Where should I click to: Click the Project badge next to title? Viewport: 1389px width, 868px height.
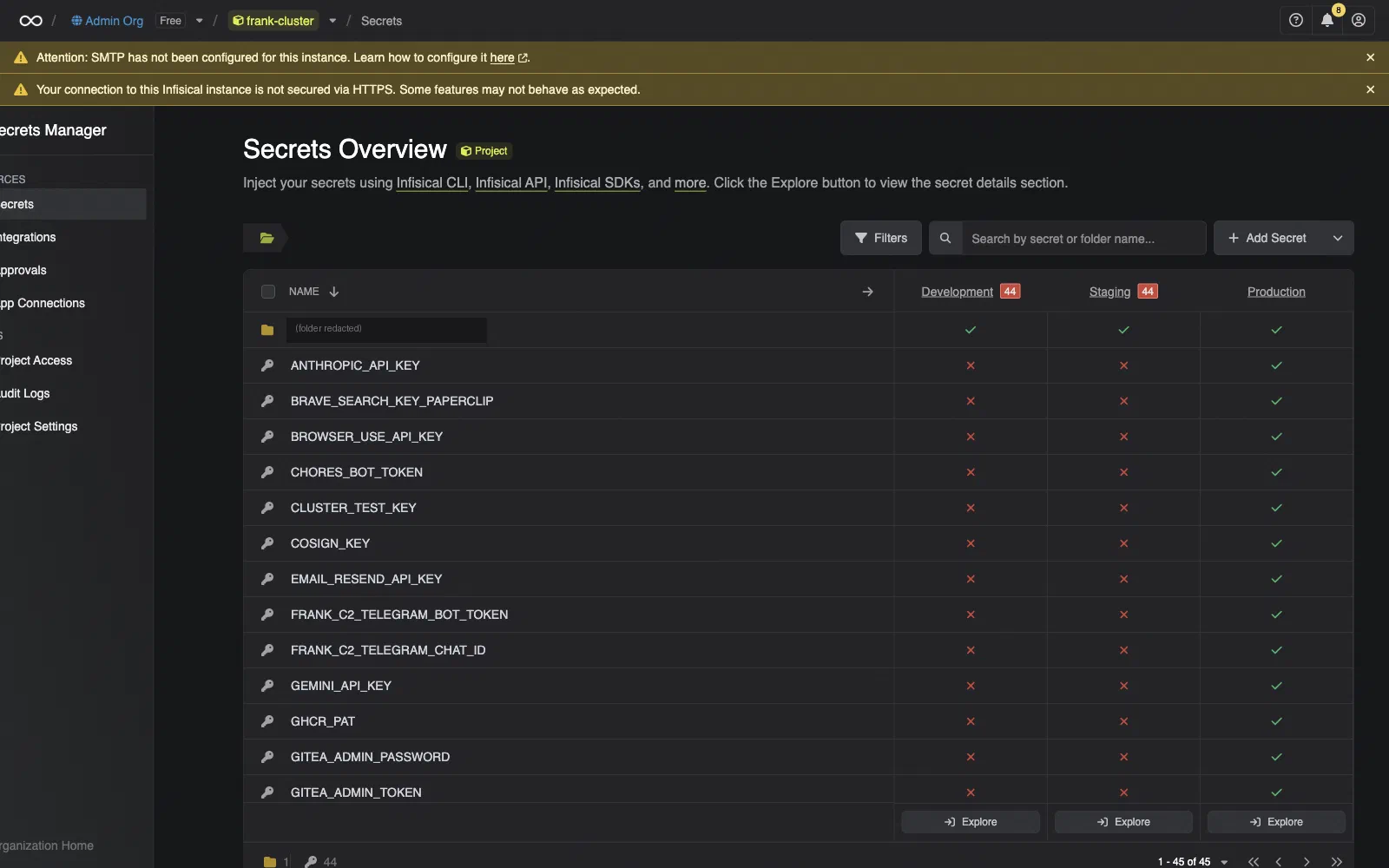point(484,151)
